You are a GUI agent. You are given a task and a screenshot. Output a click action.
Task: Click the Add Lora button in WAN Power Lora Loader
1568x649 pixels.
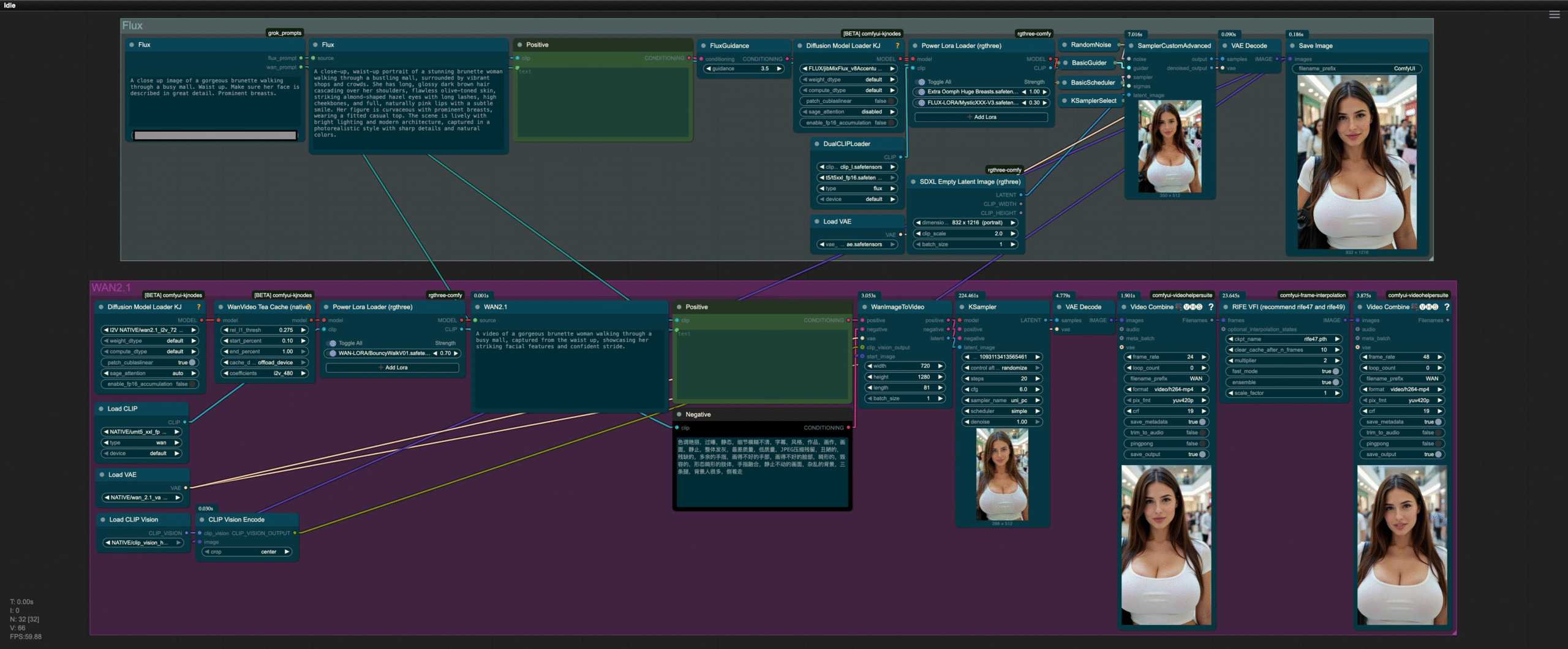pyautogui.click(x=393, y=368)
